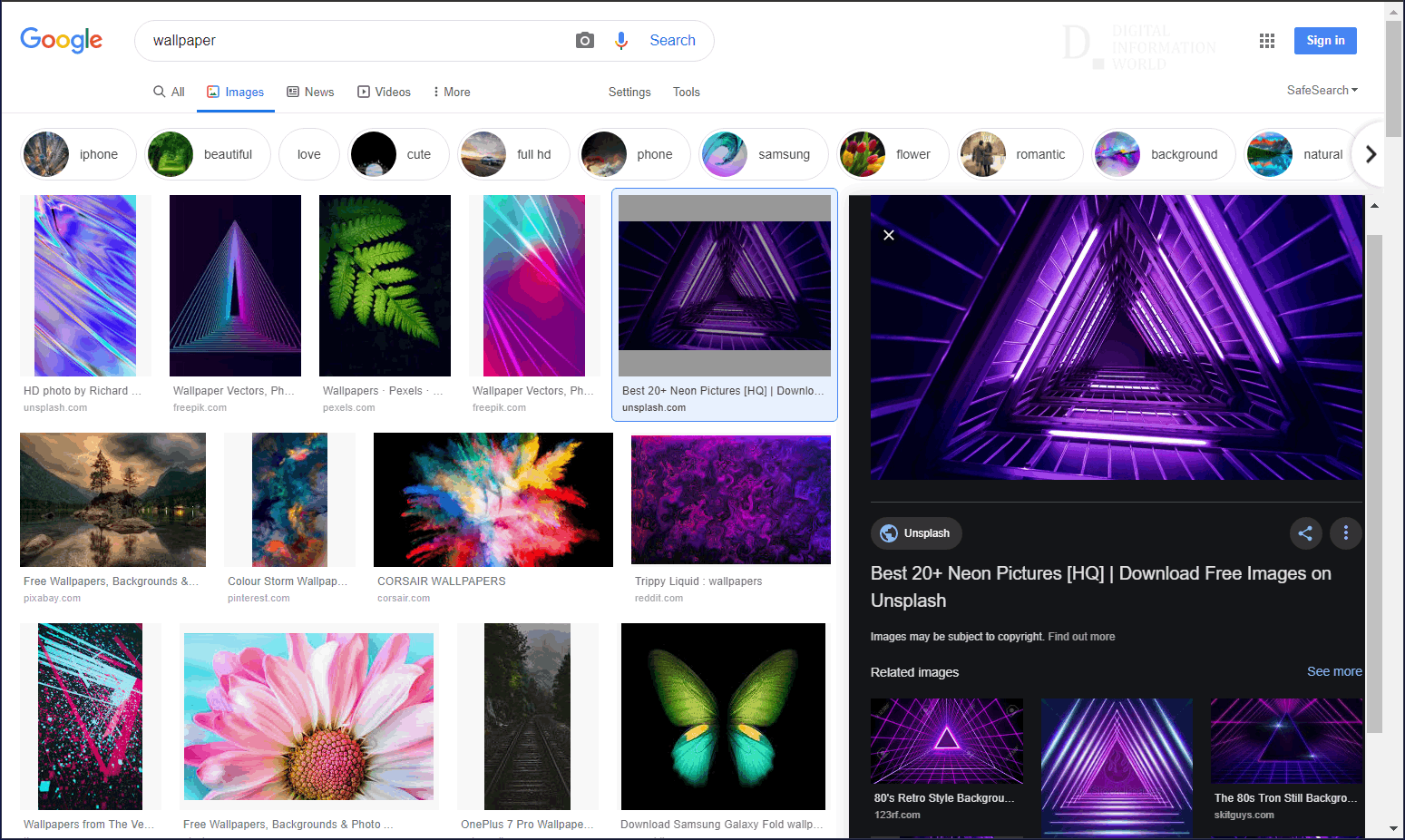Switch to the News tab

pos(310,92)
